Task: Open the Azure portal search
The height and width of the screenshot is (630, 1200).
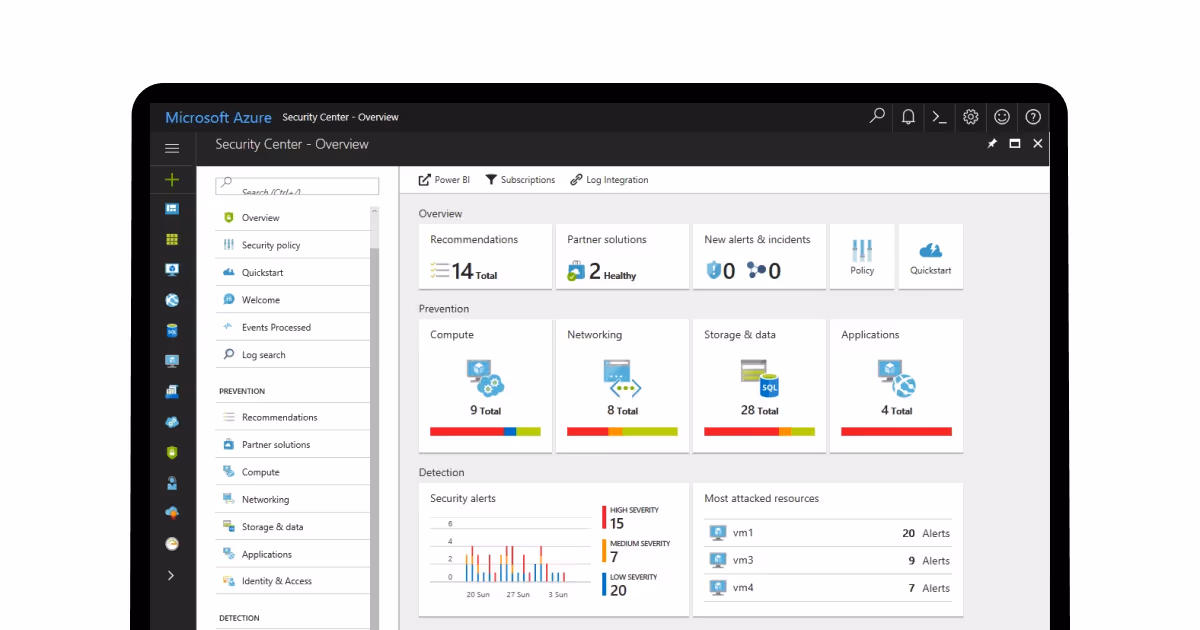Action: [x=876, y=117]
